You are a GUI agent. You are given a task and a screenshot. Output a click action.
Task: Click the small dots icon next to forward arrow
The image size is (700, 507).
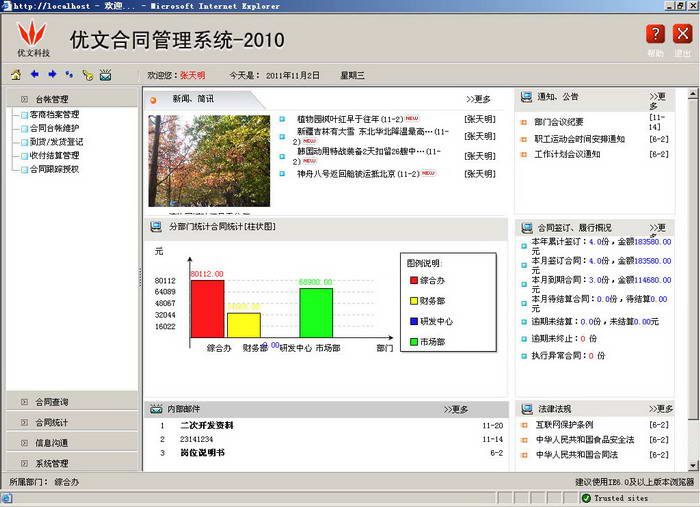tap(69, 75)
